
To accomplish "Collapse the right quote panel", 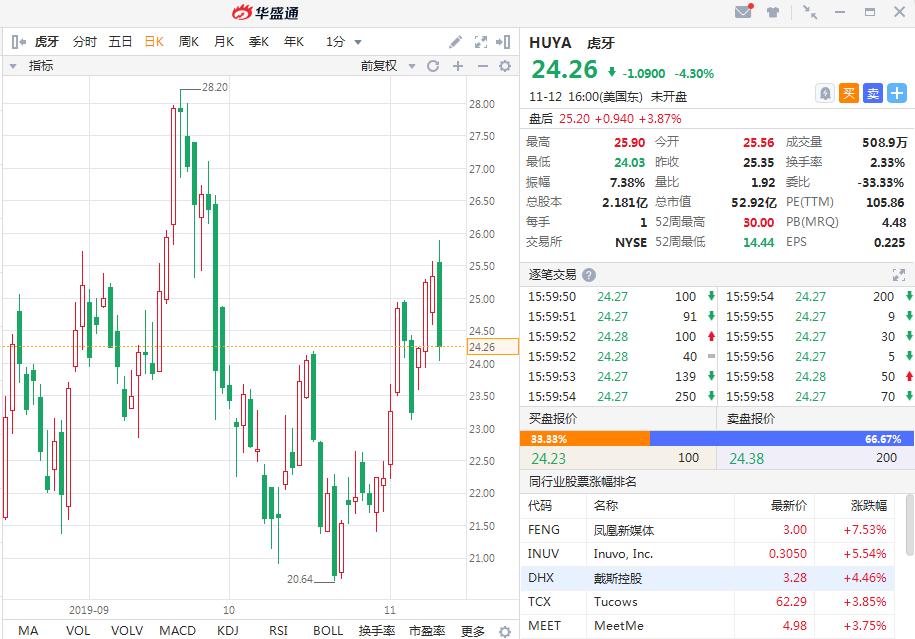I will coord(503,41).
